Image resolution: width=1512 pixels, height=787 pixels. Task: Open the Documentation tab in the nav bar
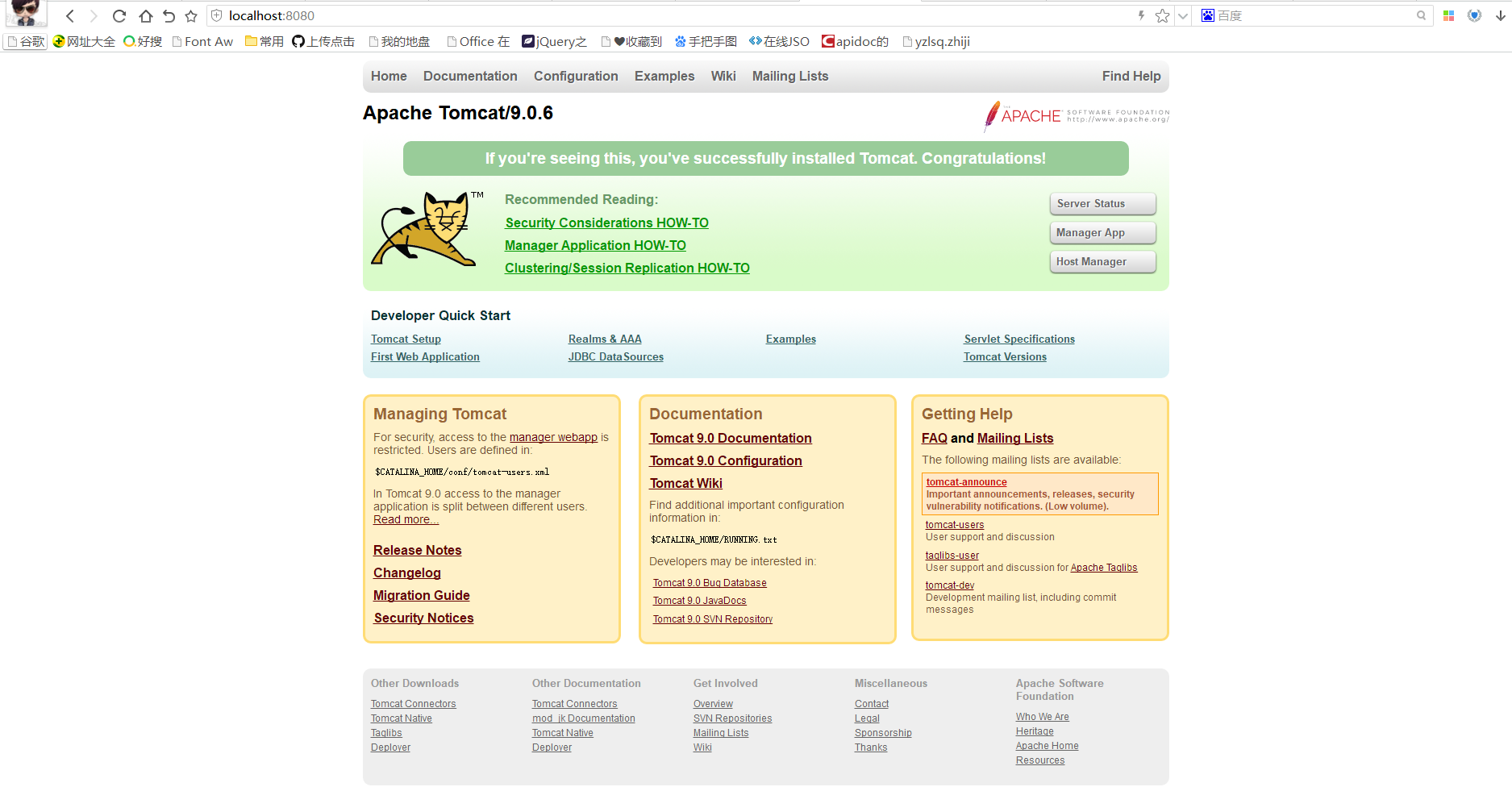470,76
